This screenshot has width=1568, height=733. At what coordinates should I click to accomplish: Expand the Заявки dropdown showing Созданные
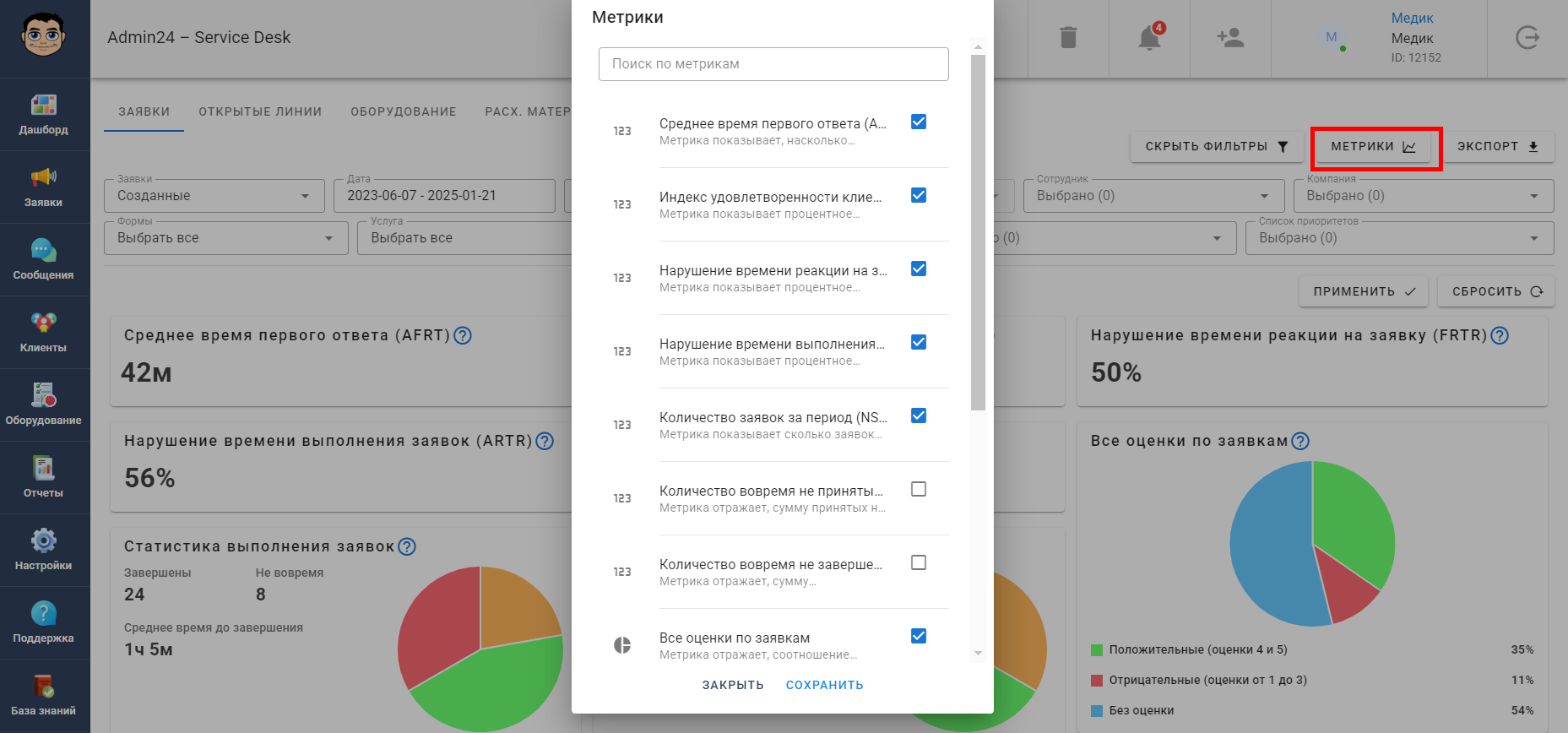click(214, 196)
